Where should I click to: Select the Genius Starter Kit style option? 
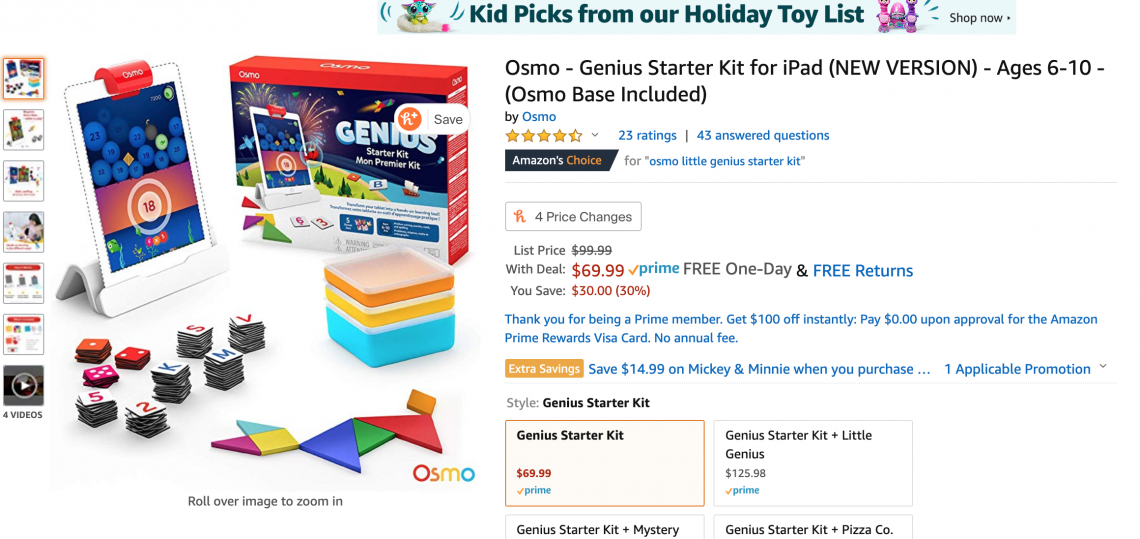coord(605,463)
